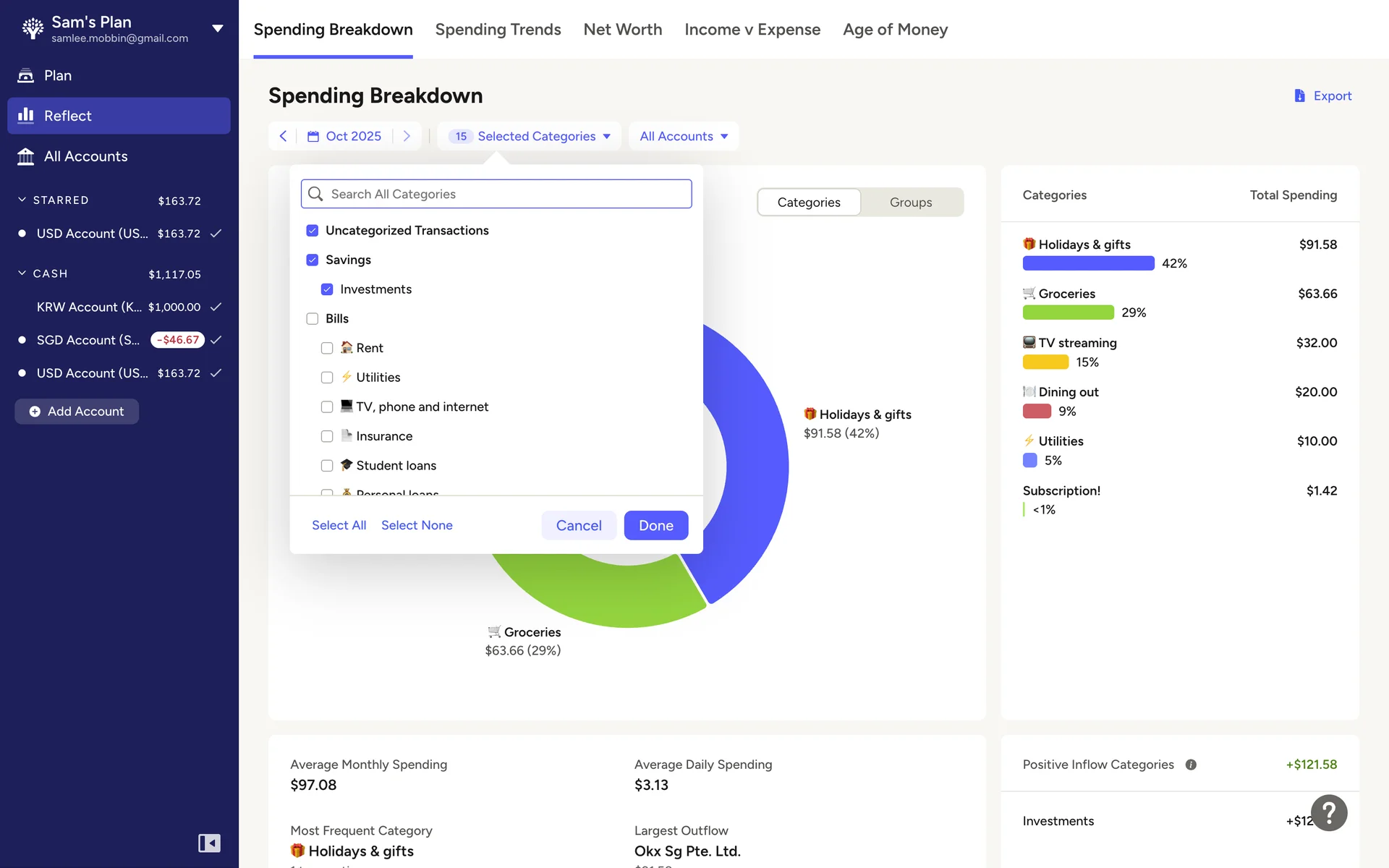Collapse sidebar with bottom panel icon
The height and width of the screenshot is (868, 1389).
[x=209, y=843]
